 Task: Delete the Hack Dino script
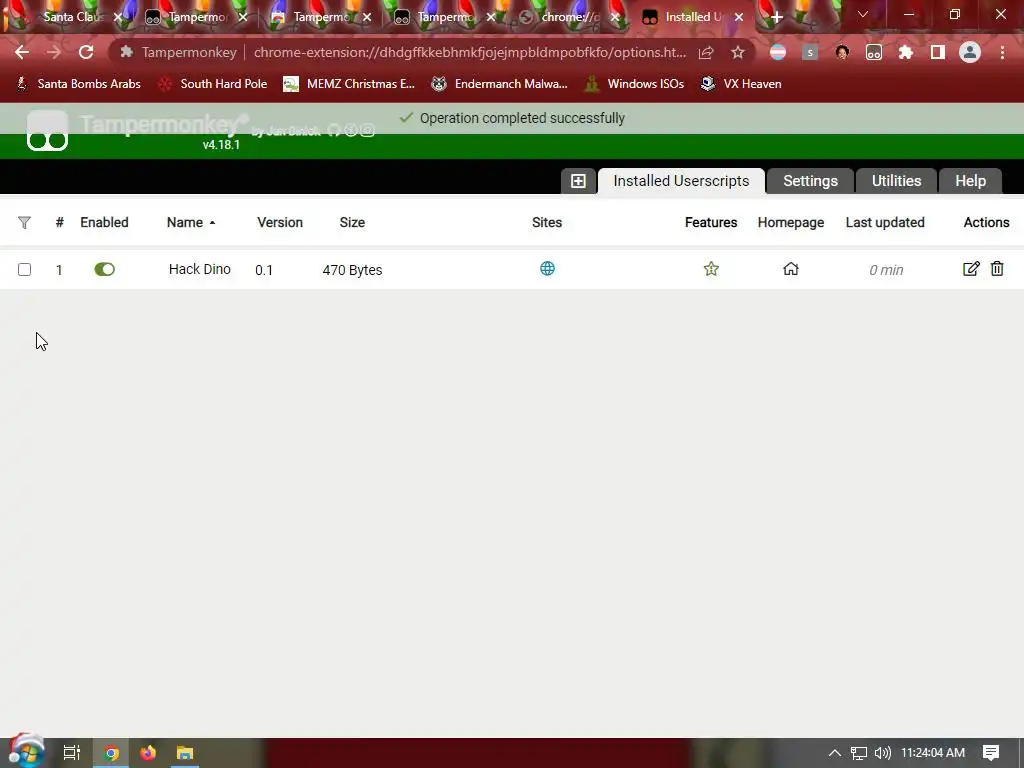(x=997, y=268)
